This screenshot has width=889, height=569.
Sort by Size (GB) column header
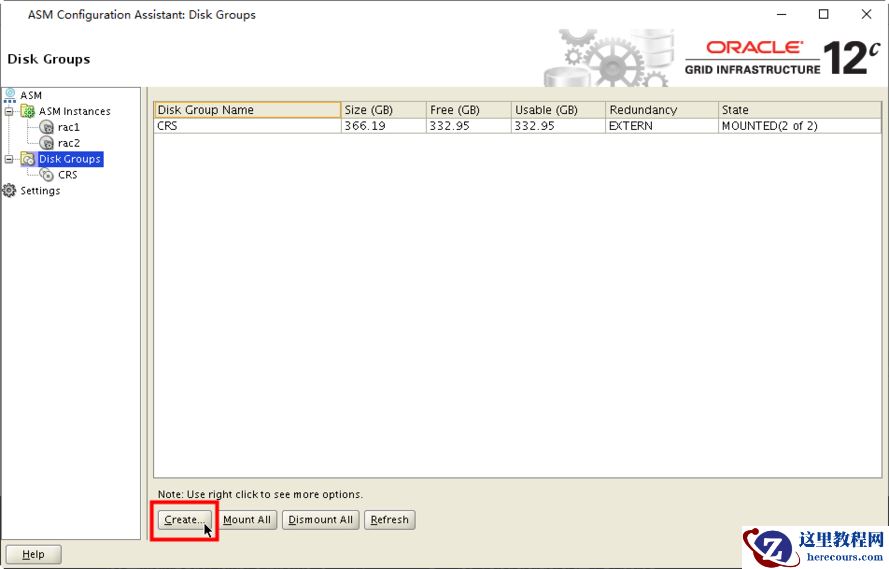383,109
